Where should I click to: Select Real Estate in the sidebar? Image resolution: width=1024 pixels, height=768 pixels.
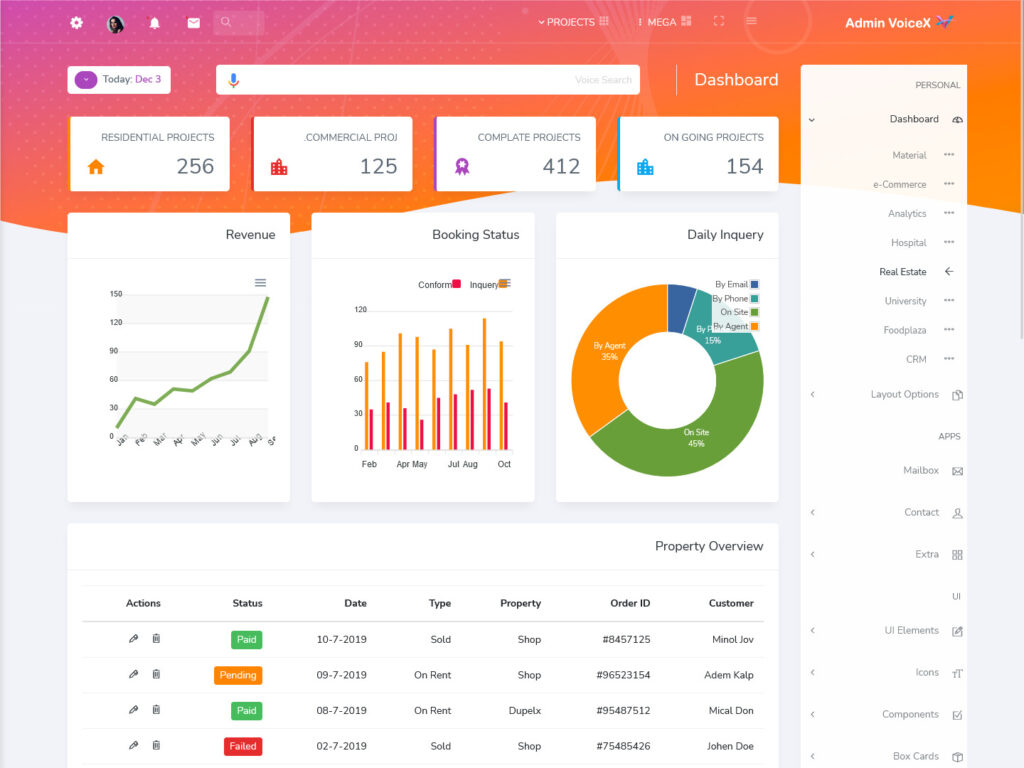[903, 272]
